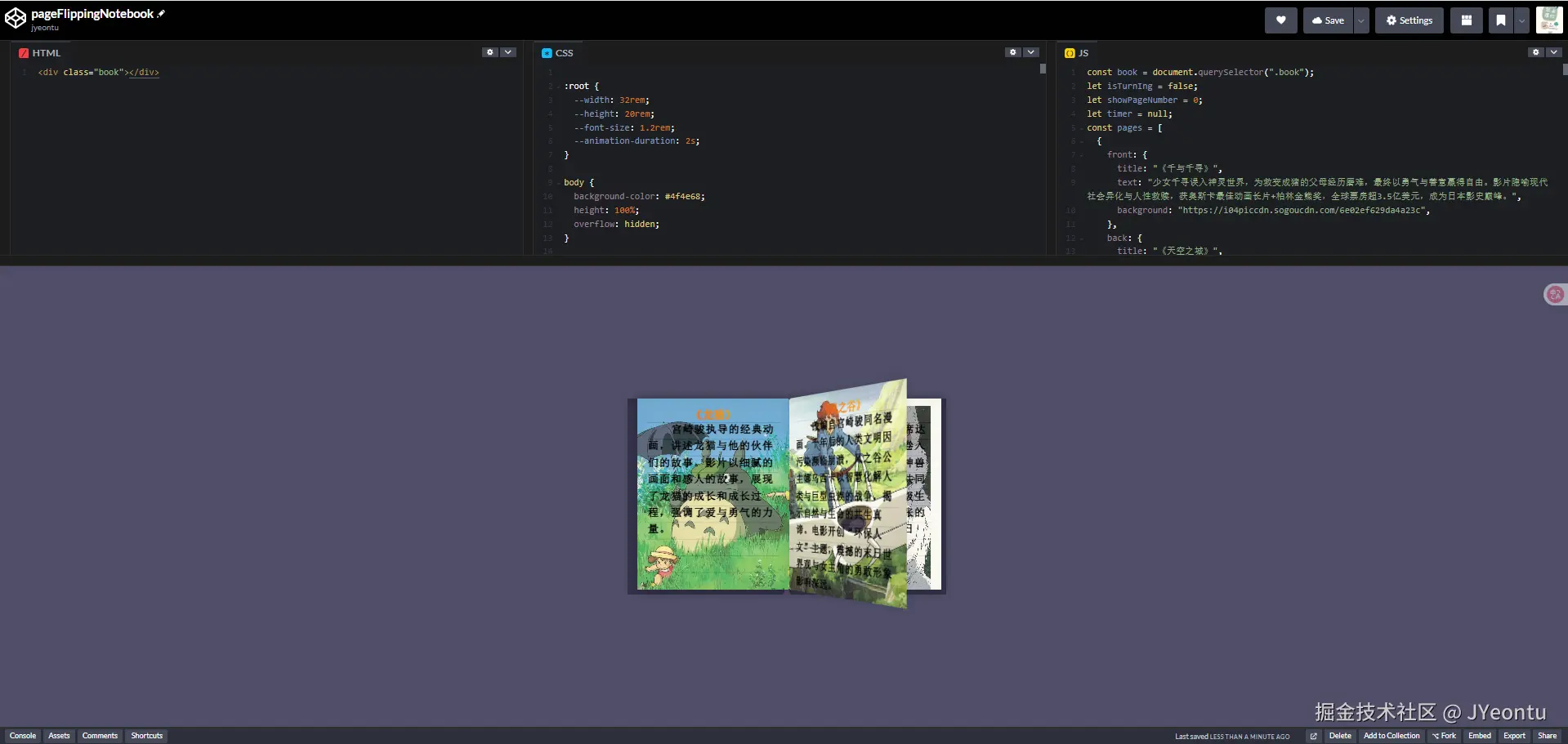Open the Assets panel
The width and height of the screenshot is (1568, 744).
click(x=59, y=736)
